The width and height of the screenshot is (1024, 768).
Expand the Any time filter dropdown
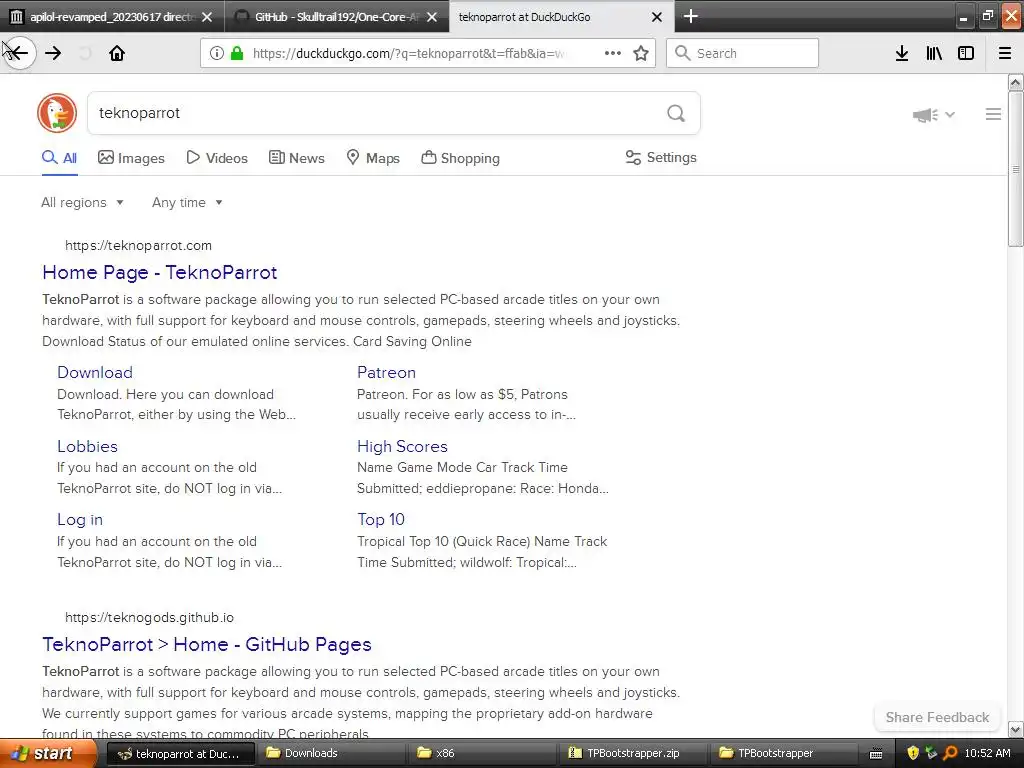click(187, 202)
